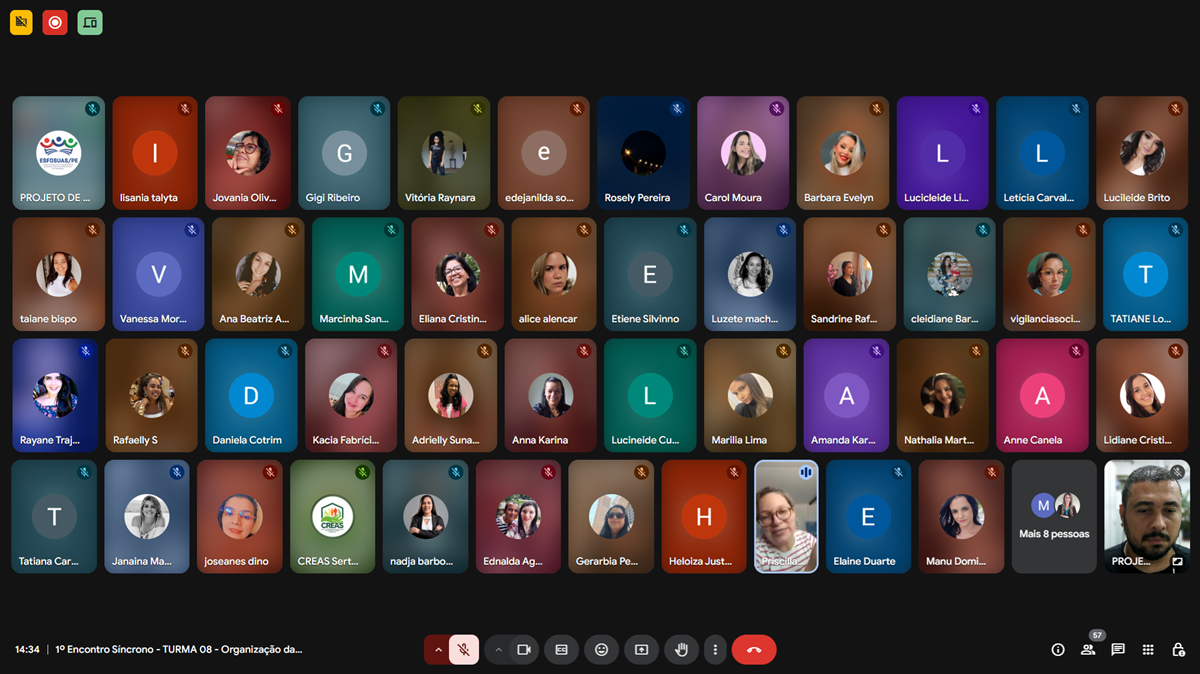Open meeting details info icon
Image resolution: width=1200 pixels, height=674 pixels.
(x=1058, y=650)
